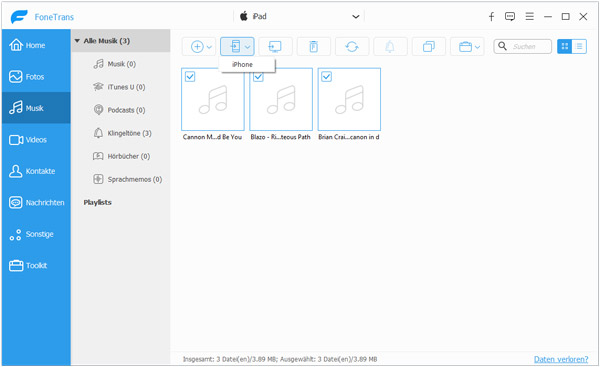Click the export to PC toolbar icon
The width and height of the screenshot is (600, 367).
pos(275,47)
